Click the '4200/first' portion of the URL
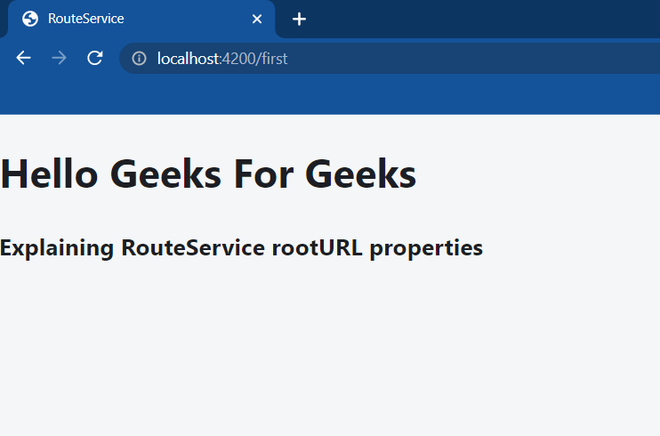The width and height of the screenshot is (660, 436). click(x=255, y=58)
